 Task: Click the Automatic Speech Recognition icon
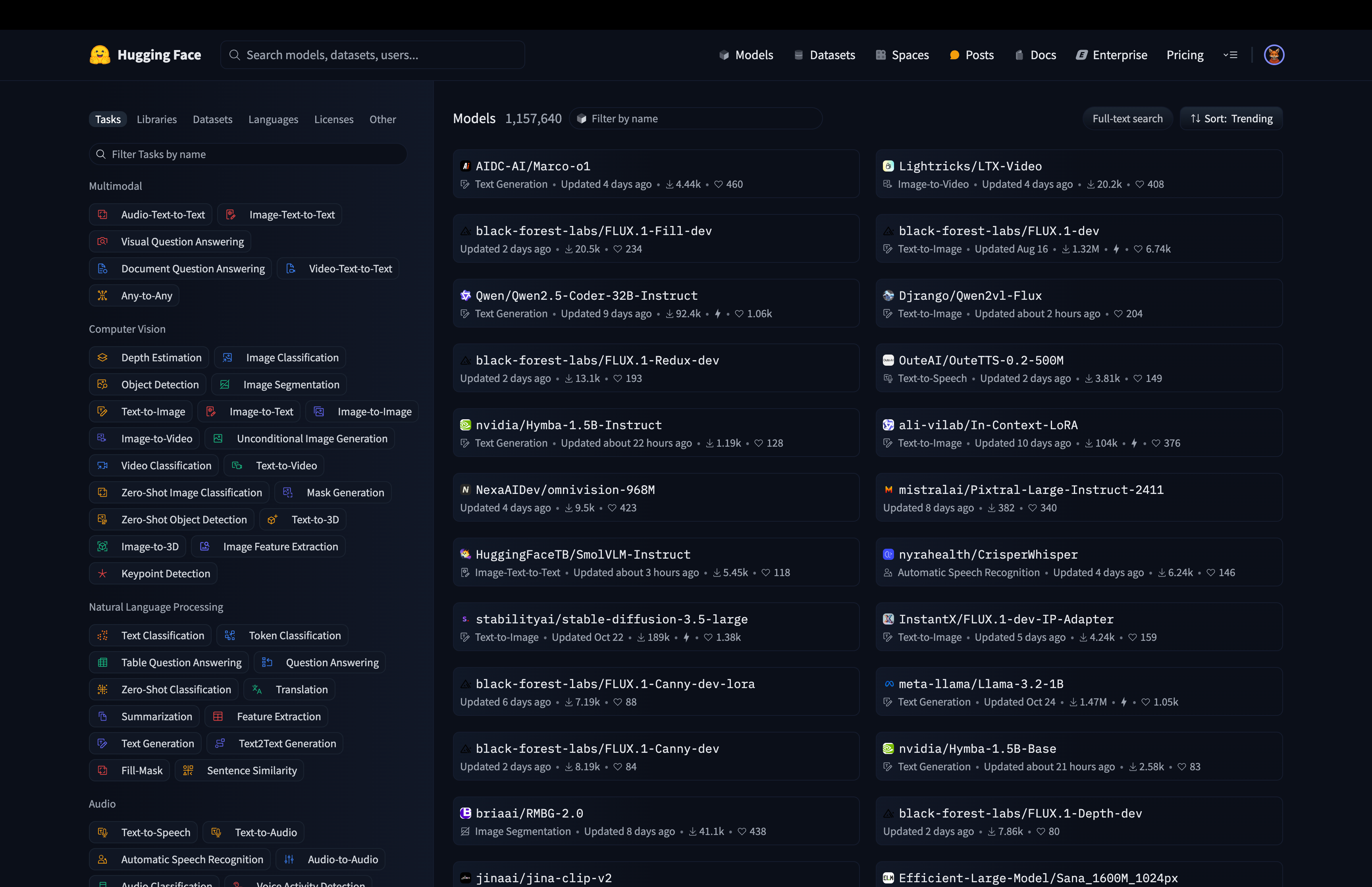point(103,859)
